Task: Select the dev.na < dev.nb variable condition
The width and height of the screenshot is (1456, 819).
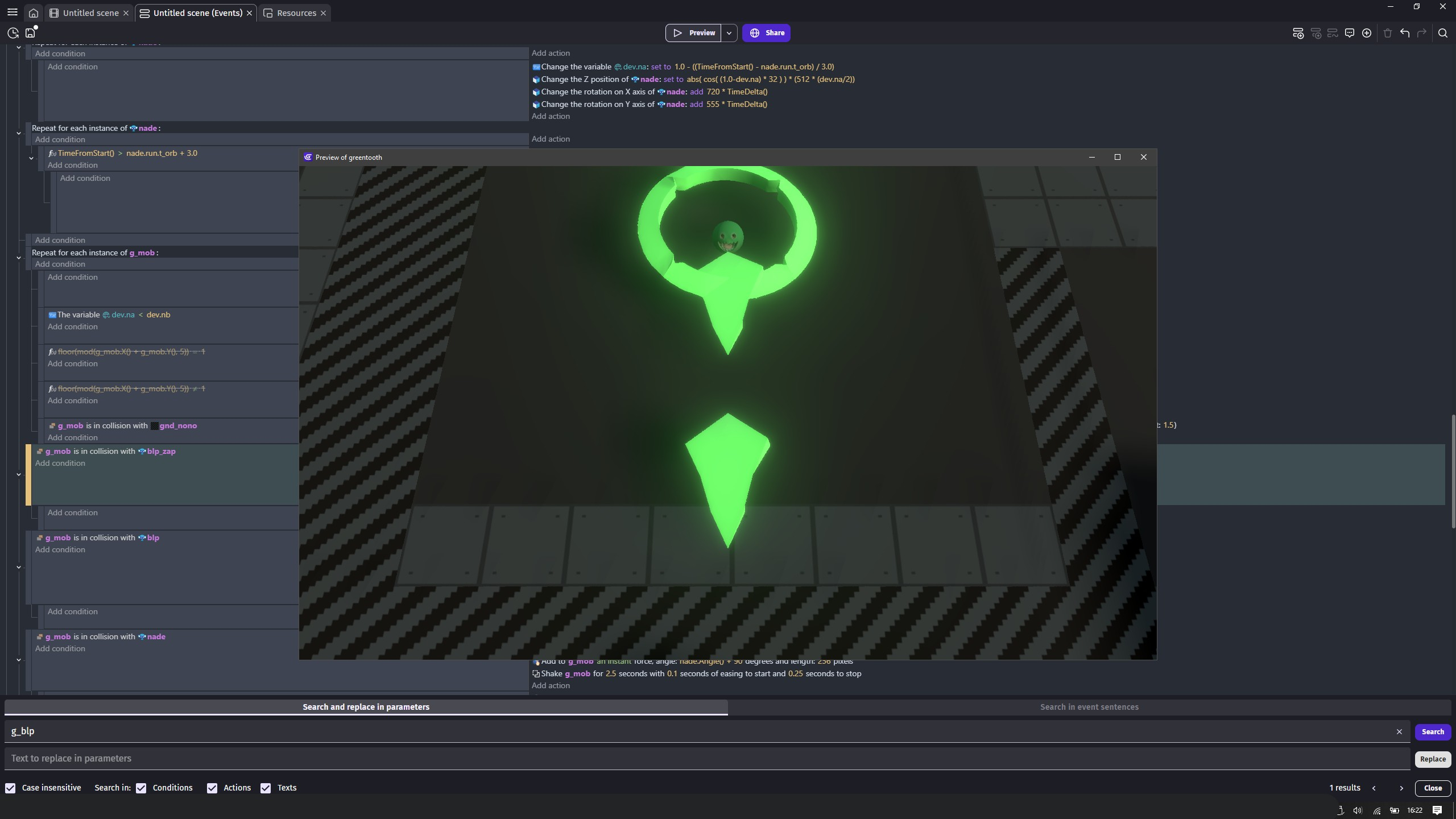Action: [109, 315]
